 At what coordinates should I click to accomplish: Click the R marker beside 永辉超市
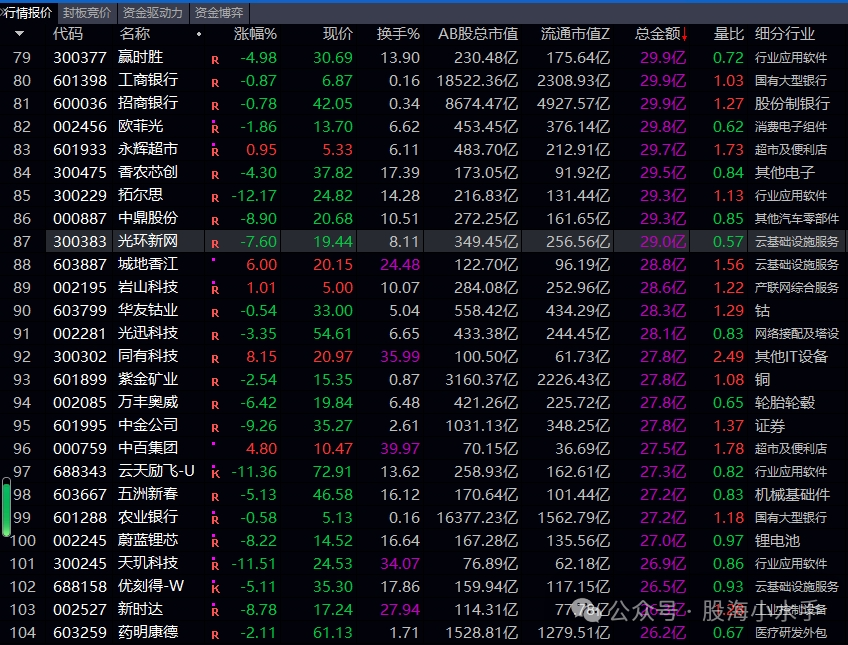point(215,151)
